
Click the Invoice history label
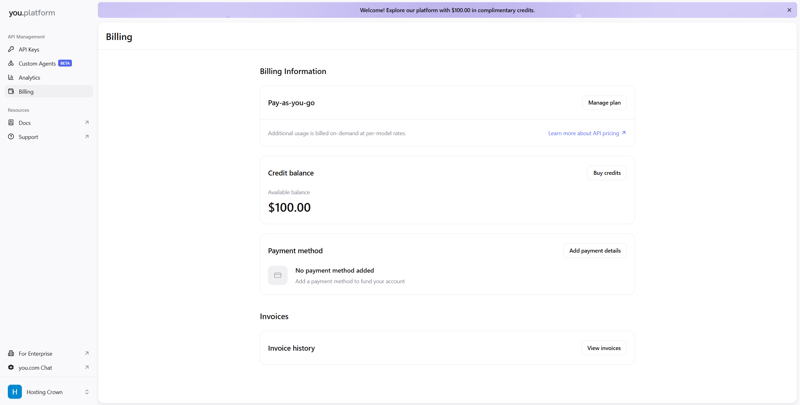291,348
